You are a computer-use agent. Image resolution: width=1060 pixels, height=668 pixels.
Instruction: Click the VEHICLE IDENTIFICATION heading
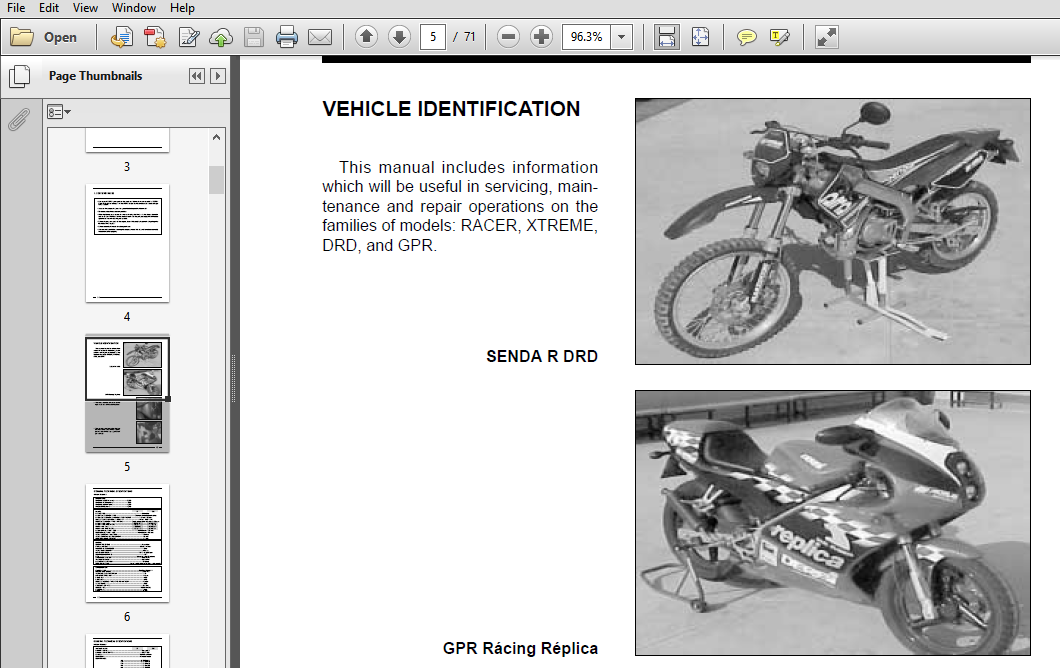click(x=451, y=109)
